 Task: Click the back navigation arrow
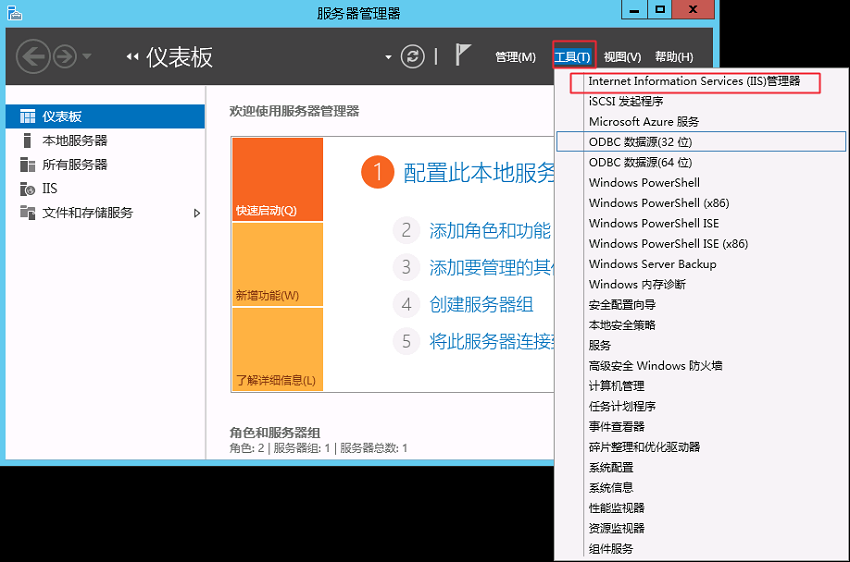coord(33,56)
